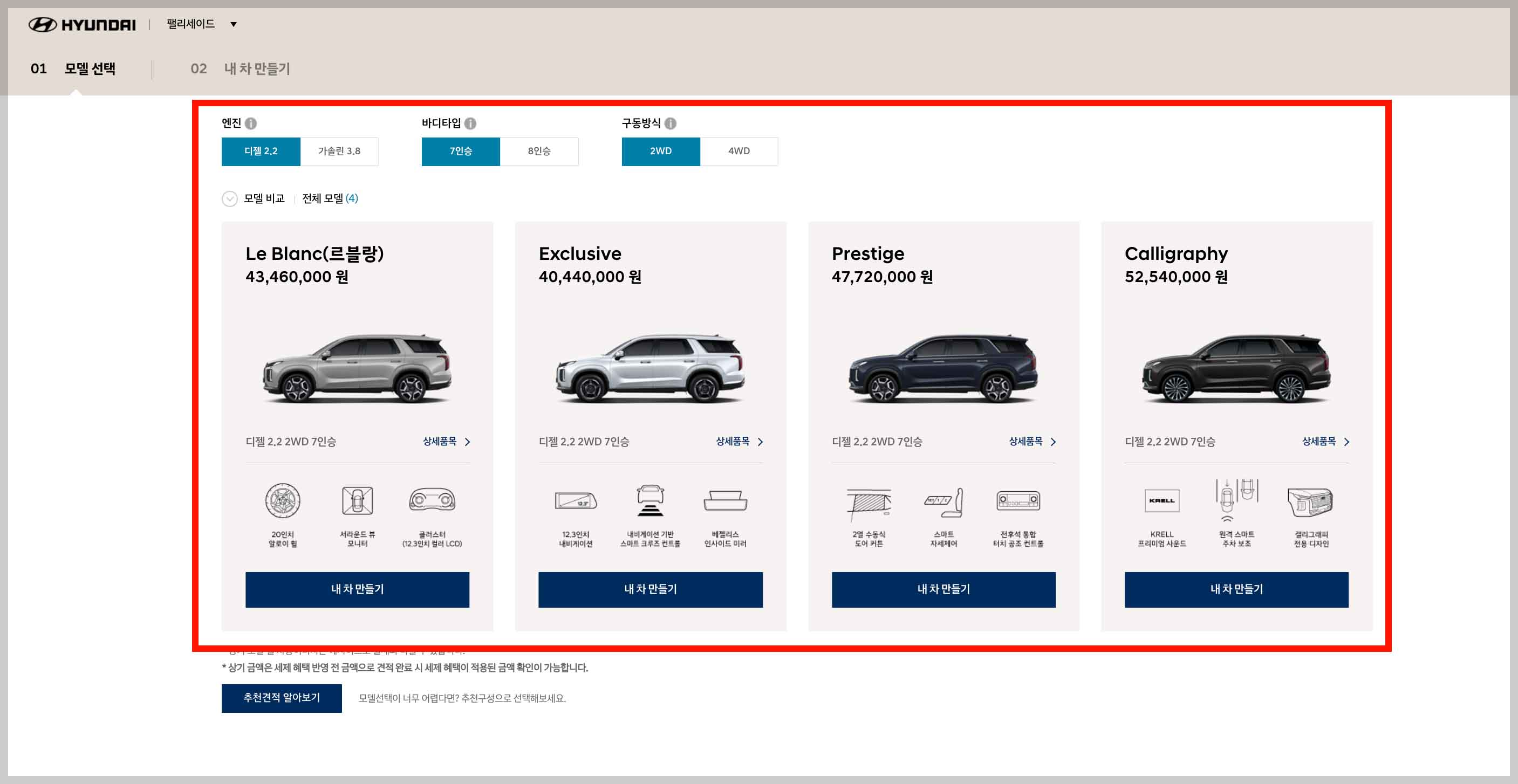Click the info icon next to 엔진
This screenshot has height=784, width=1518.
pyautogui.click(x=250, y=123)
